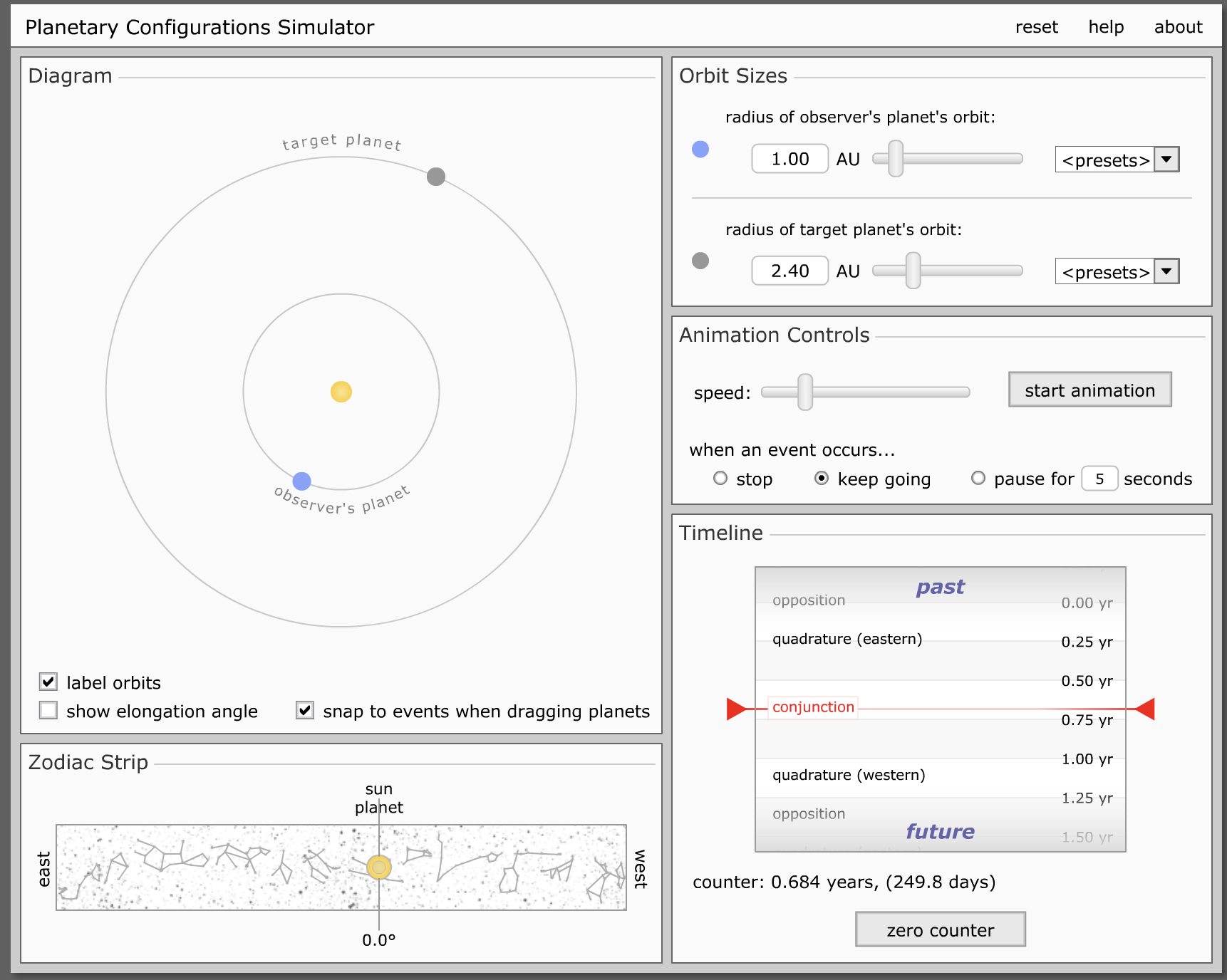Disable snap to events when dragging planets
This screenshot has height=980, width=1227.
pos(305,710)
